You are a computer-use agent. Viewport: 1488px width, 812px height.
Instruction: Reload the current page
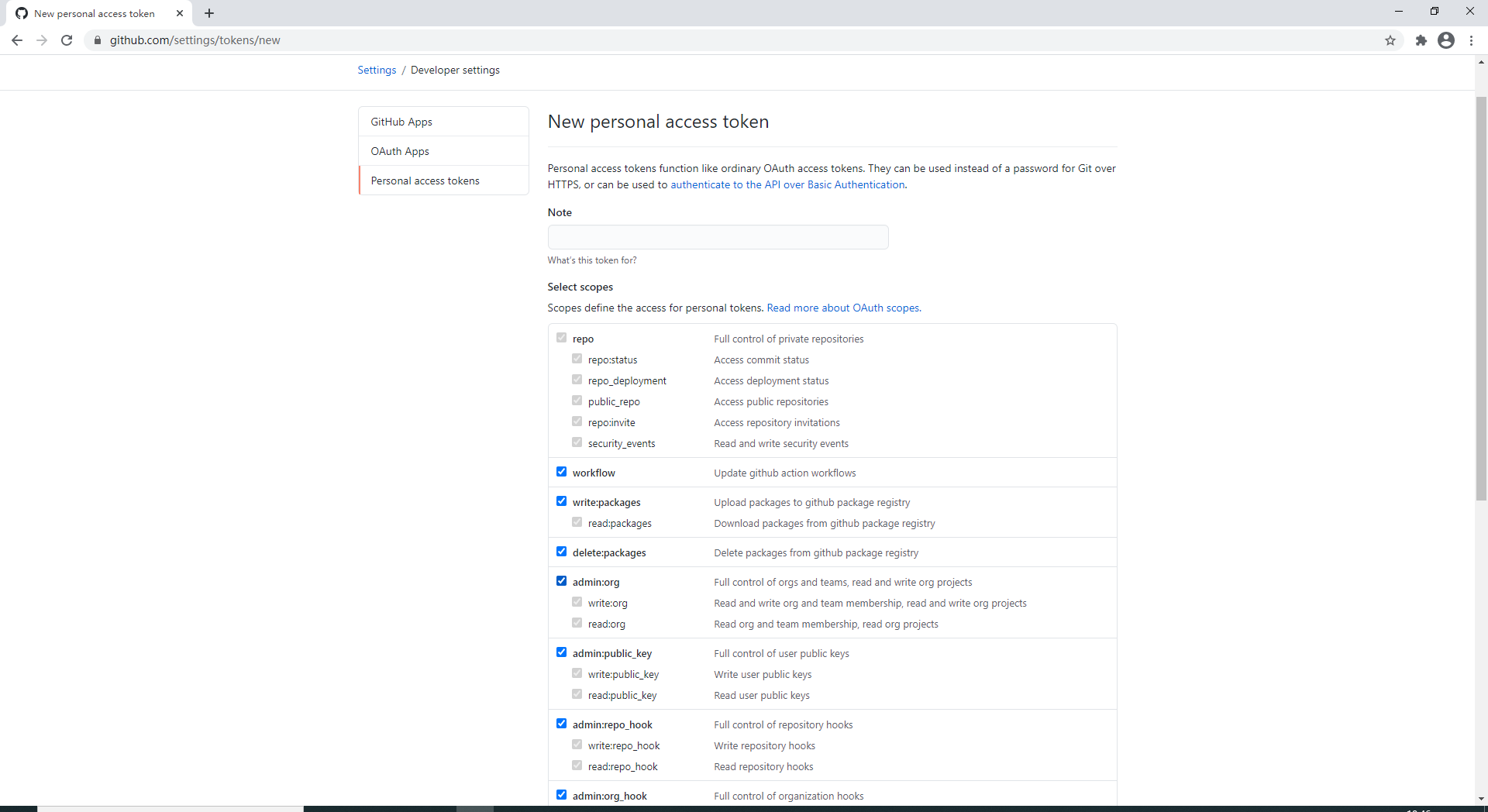click(67, 40)
